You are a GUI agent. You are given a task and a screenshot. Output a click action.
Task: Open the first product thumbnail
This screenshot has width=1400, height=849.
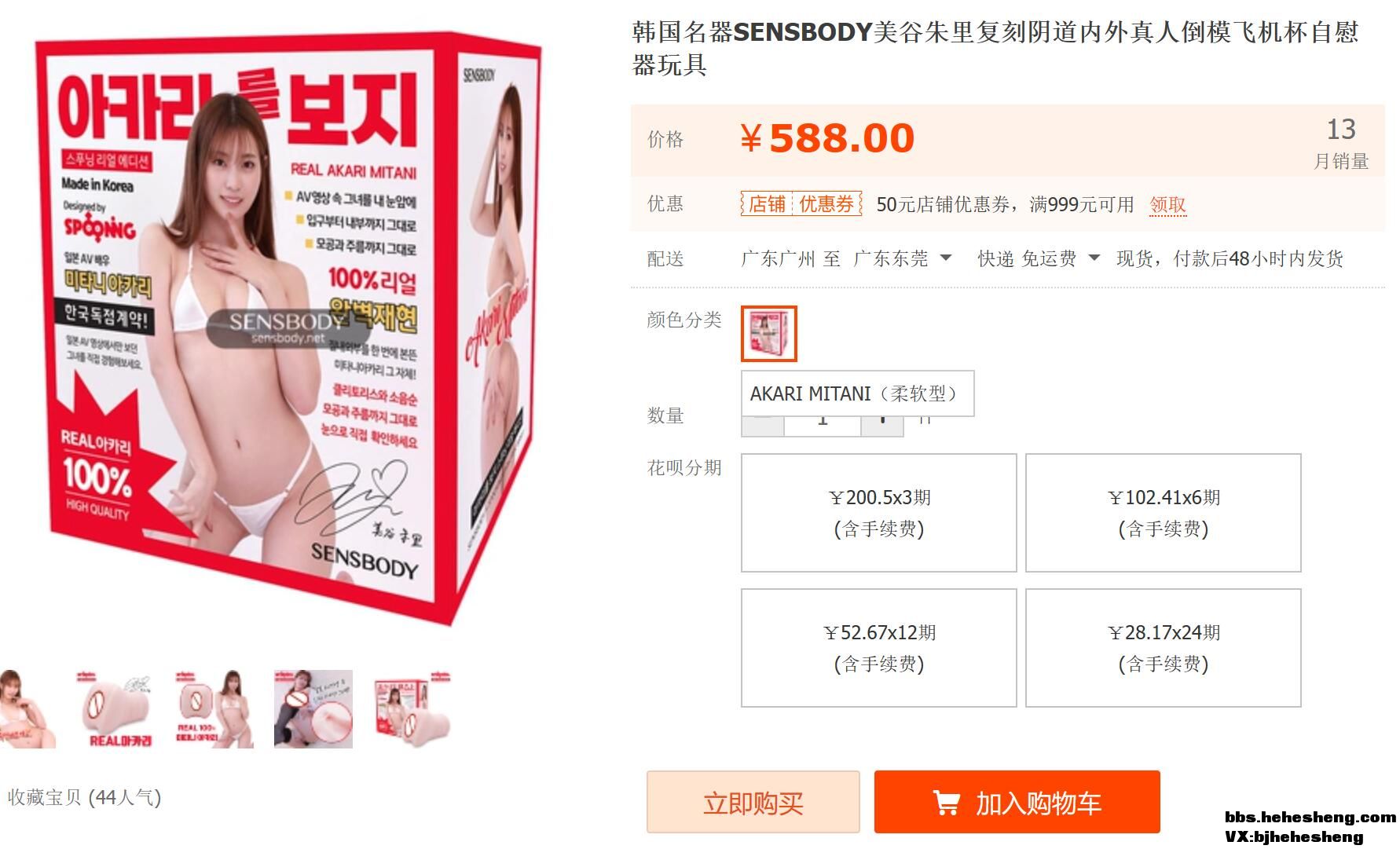[x=28, y=709]
